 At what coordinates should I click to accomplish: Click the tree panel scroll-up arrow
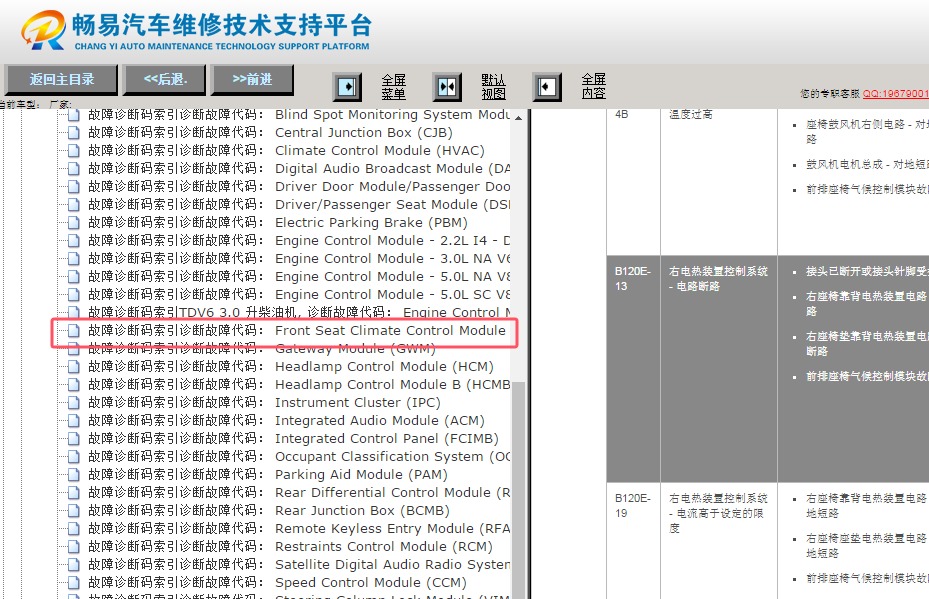(518, 118)
